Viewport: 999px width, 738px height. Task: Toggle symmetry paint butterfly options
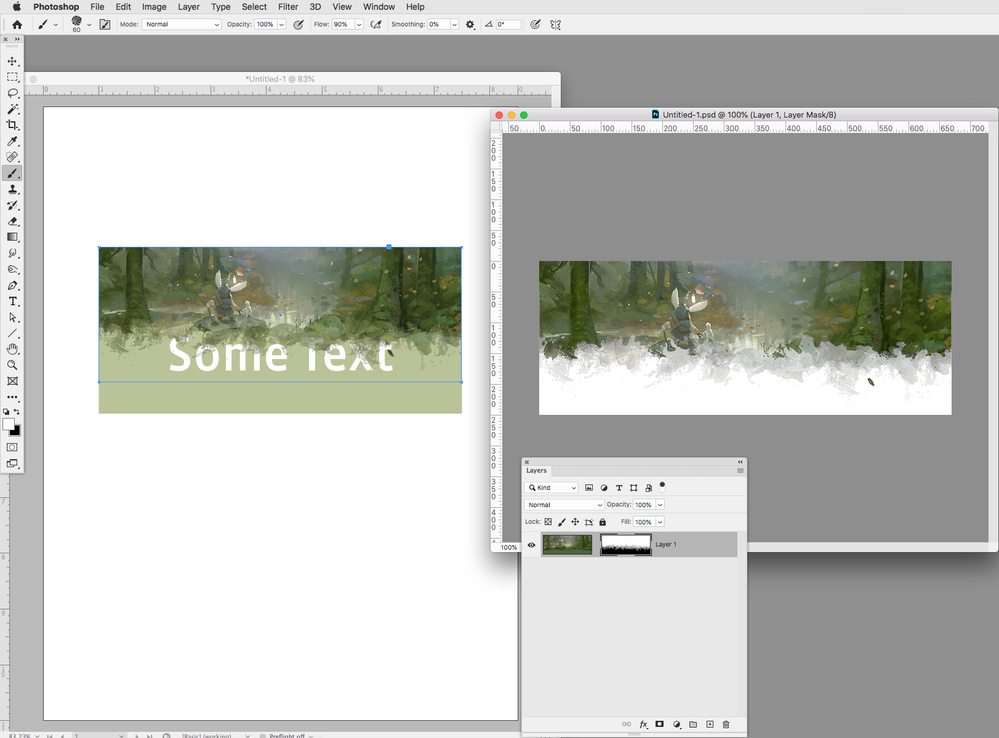556,24
